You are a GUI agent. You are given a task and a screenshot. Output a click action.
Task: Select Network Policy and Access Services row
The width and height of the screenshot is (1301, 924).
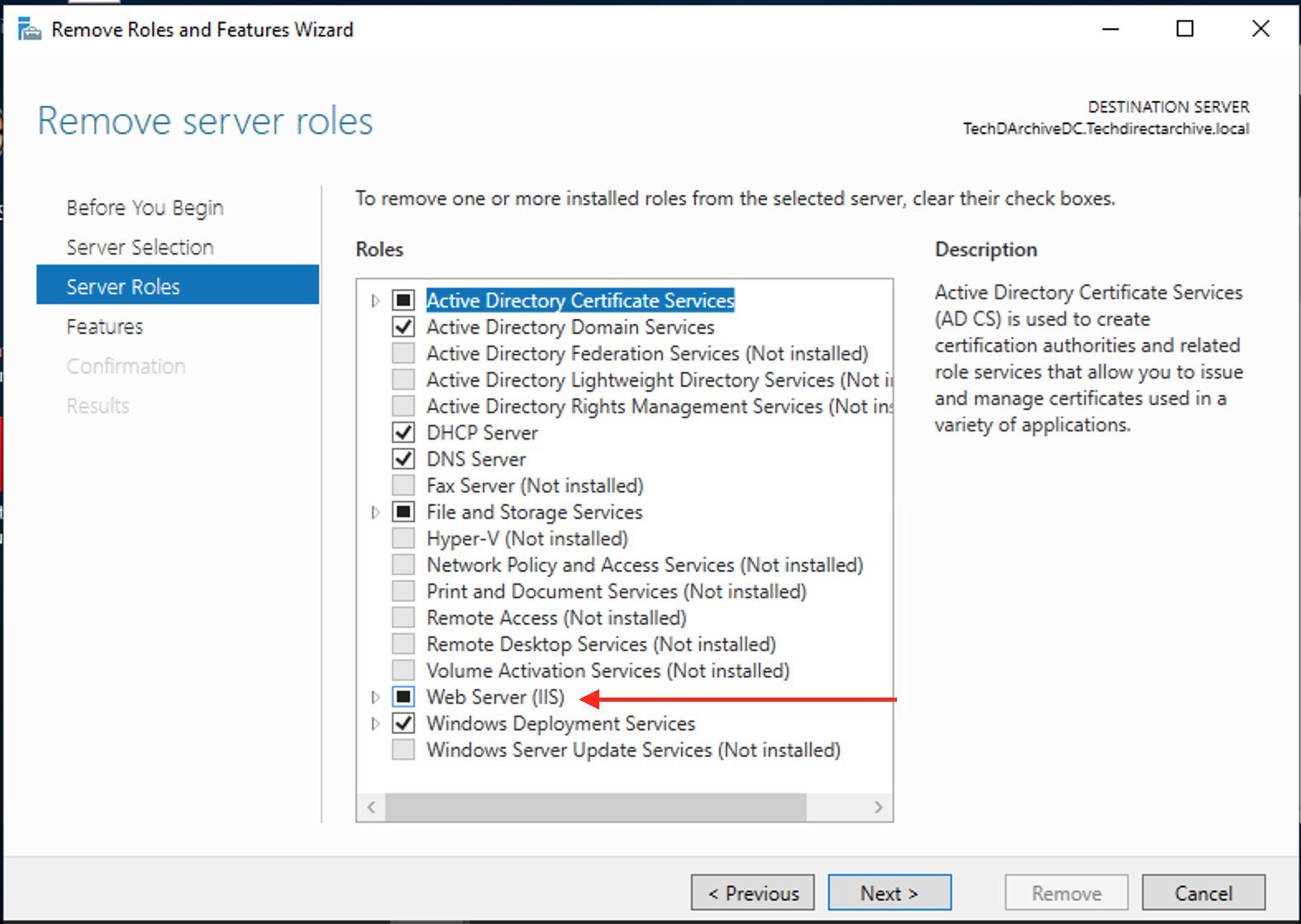645,564
